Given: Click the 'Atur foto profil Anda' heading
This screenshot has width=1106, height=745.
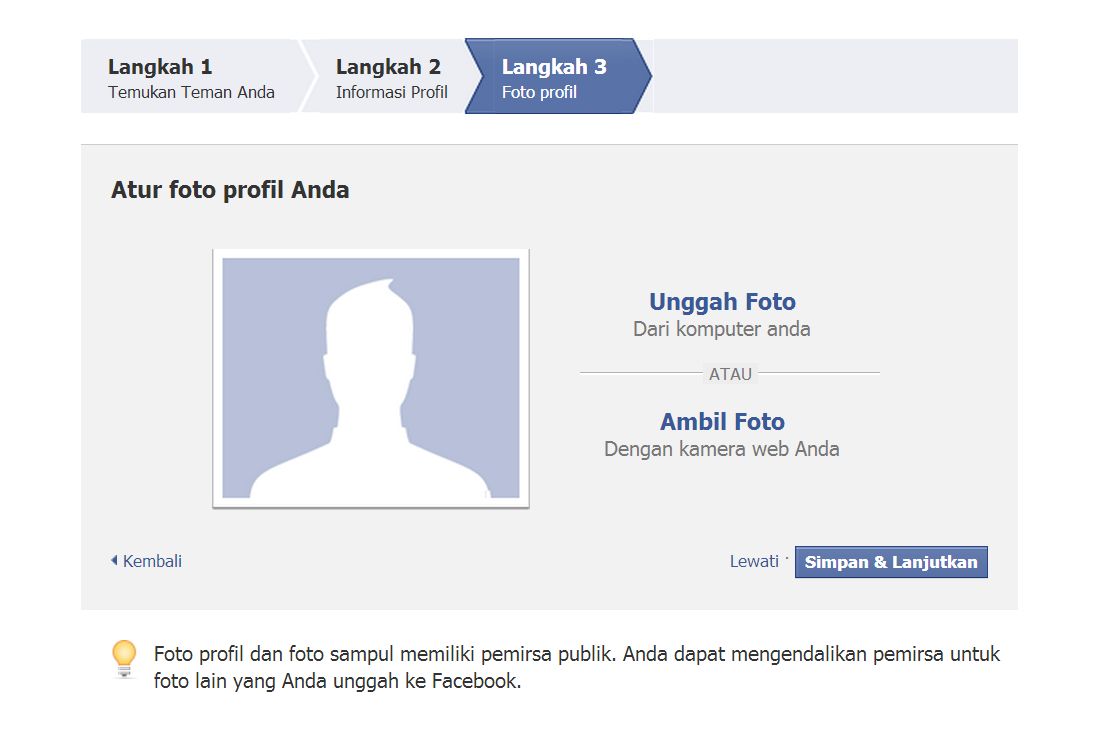Looking at the screenshot, I should point(230,190).
